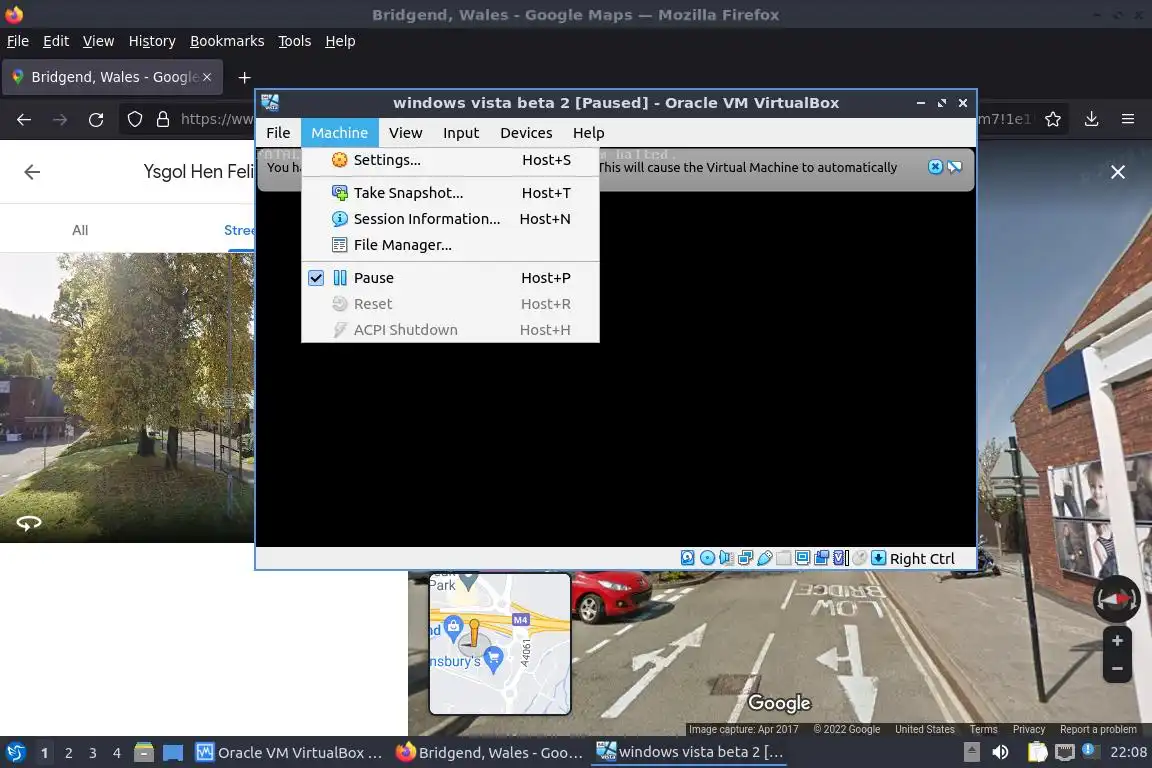Zoom out Street View with minus button
The image size is (1152, 768).
coord(1117,669)
